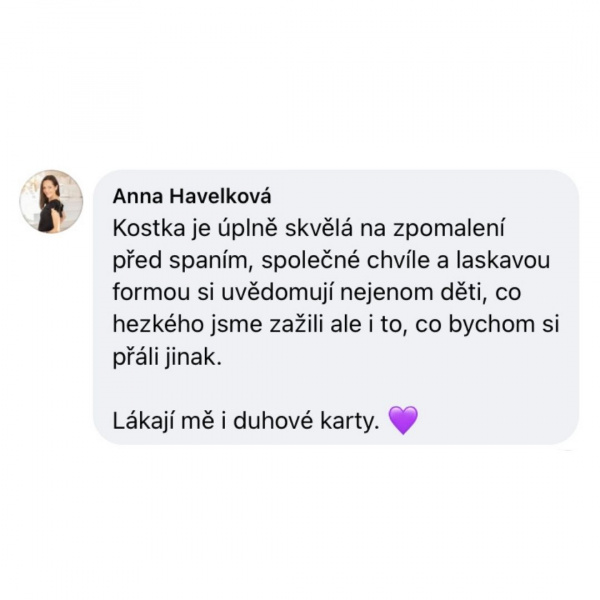Click the commenter name Anna Havelková
The height and width of the screenshot is (600, 600).
click(192, 197)
